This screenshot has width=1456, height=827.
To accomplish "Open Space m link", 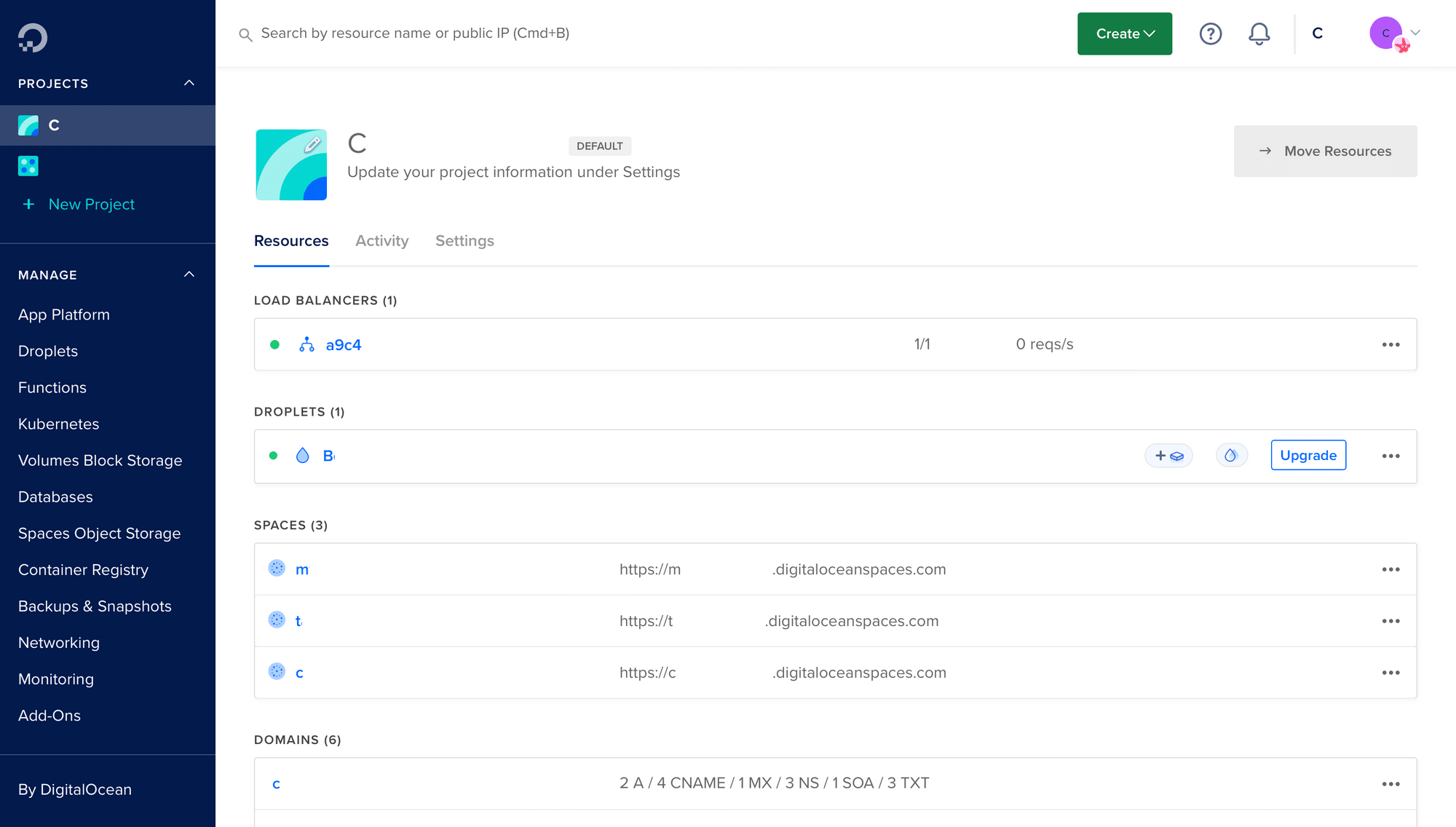I will pyautogui.click(x=302, y=569).
